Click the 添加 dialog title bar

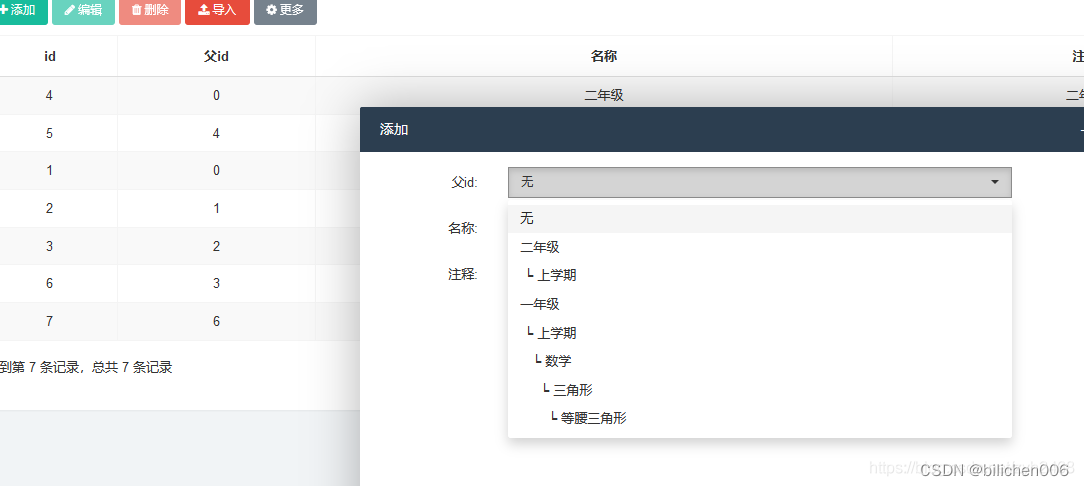click(722, 129)
